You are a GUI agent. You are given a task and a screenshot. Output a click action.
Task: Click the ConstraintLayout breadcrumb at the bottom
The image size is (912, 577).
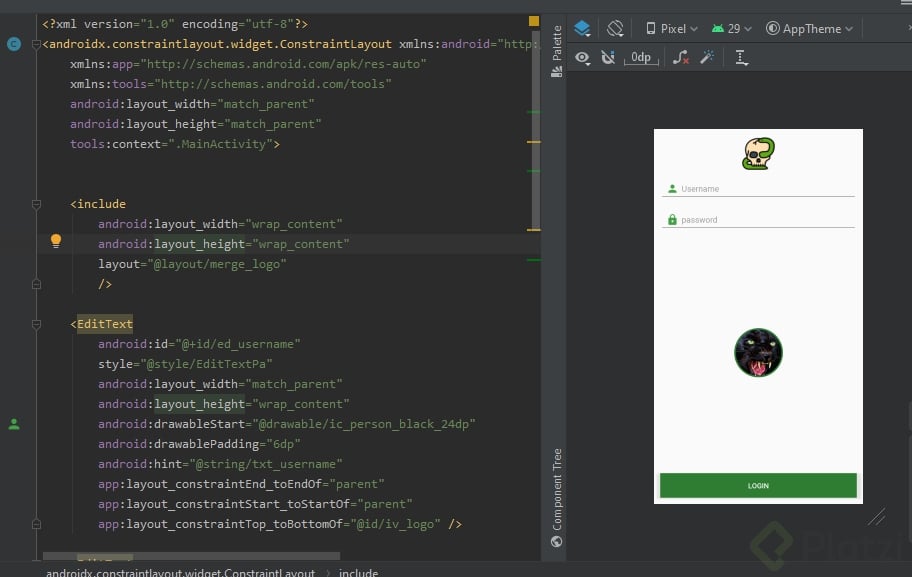click(x=180, y=573)
